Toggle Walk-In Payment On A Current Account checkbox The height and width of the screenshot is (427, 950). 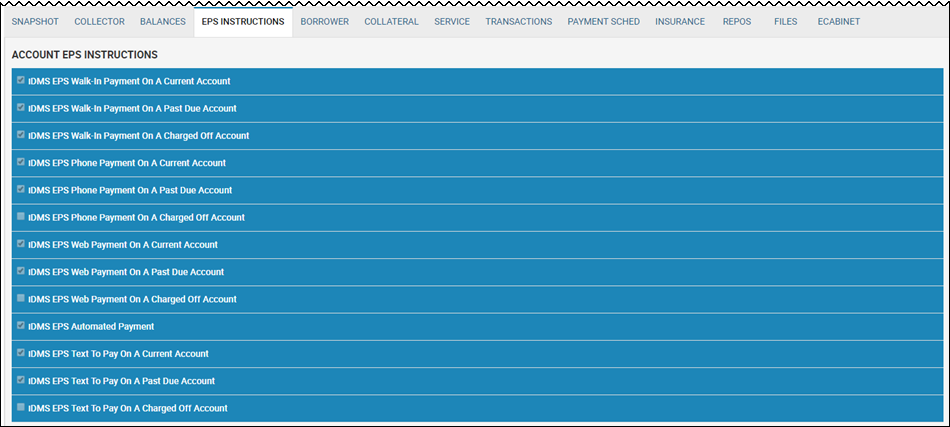pos(21,80)
